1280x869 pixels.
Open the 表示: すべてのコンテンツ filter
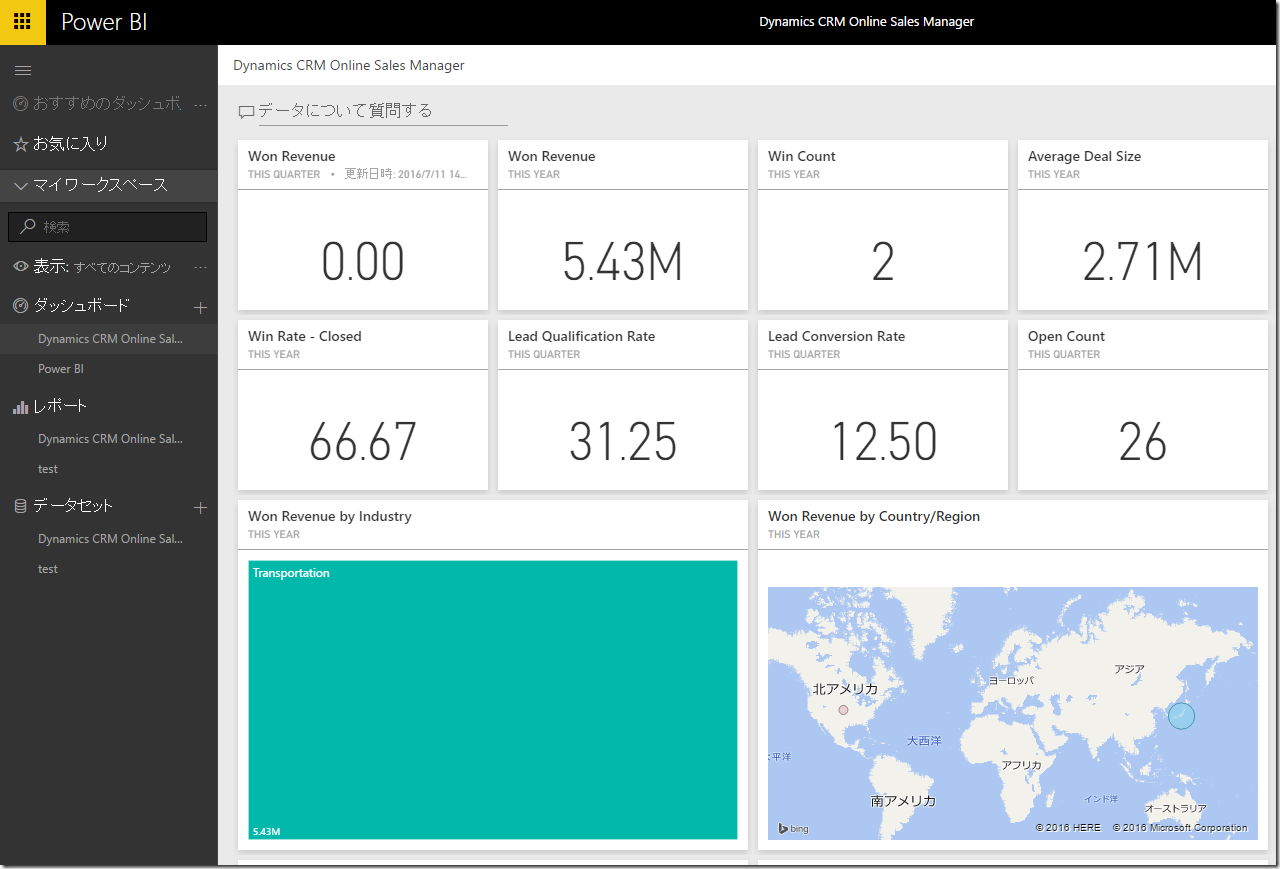click(102, 267)
